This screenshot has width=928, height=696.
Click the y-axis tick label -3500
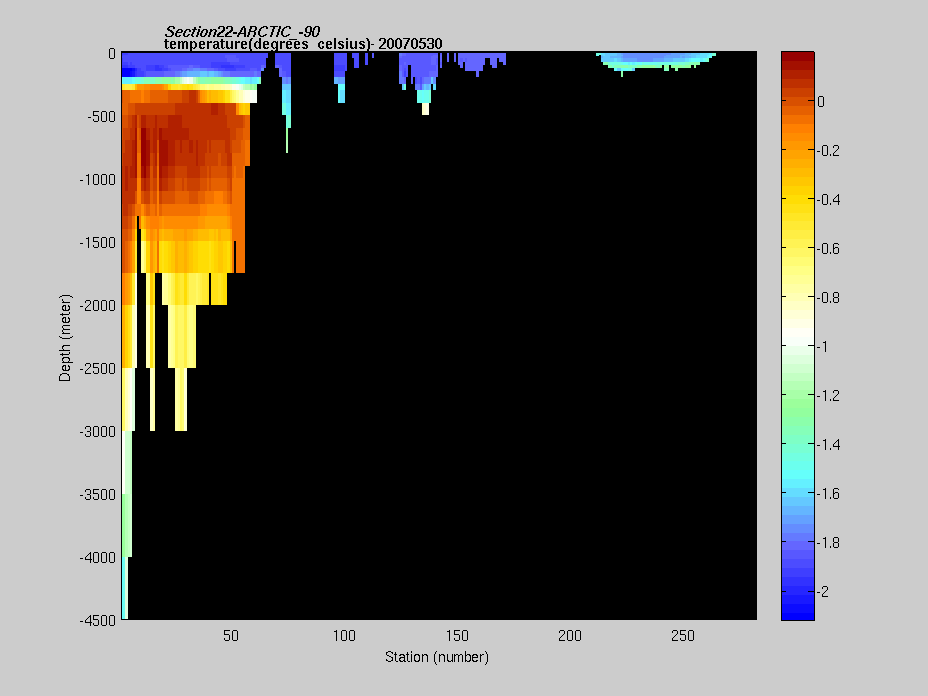click(x=98, y=495)
